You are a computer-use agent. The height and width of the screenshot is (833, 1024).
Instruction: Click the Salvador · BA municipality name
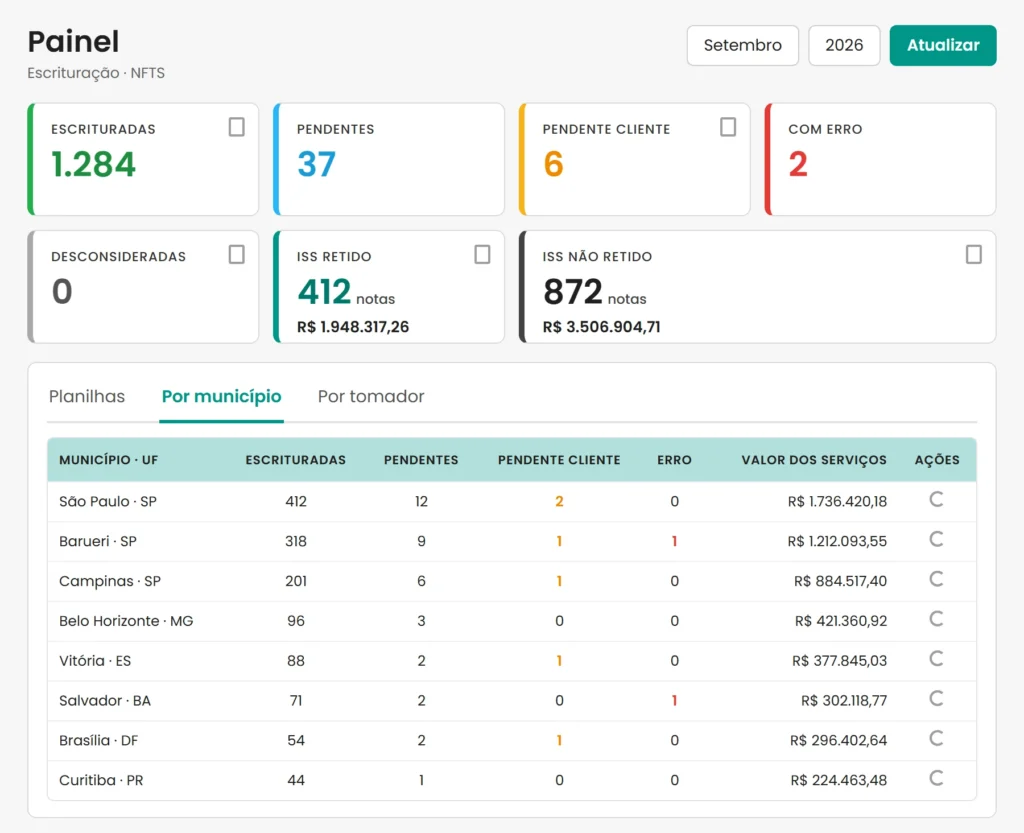(104, 700)
